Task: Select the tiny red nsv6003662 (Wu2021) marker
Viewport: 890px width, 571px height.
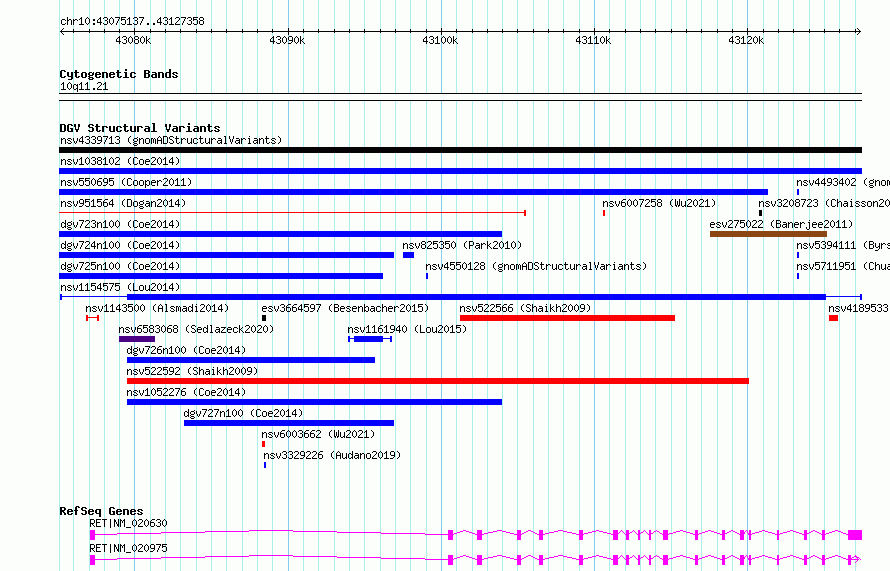Action: (x=264, y=444)
